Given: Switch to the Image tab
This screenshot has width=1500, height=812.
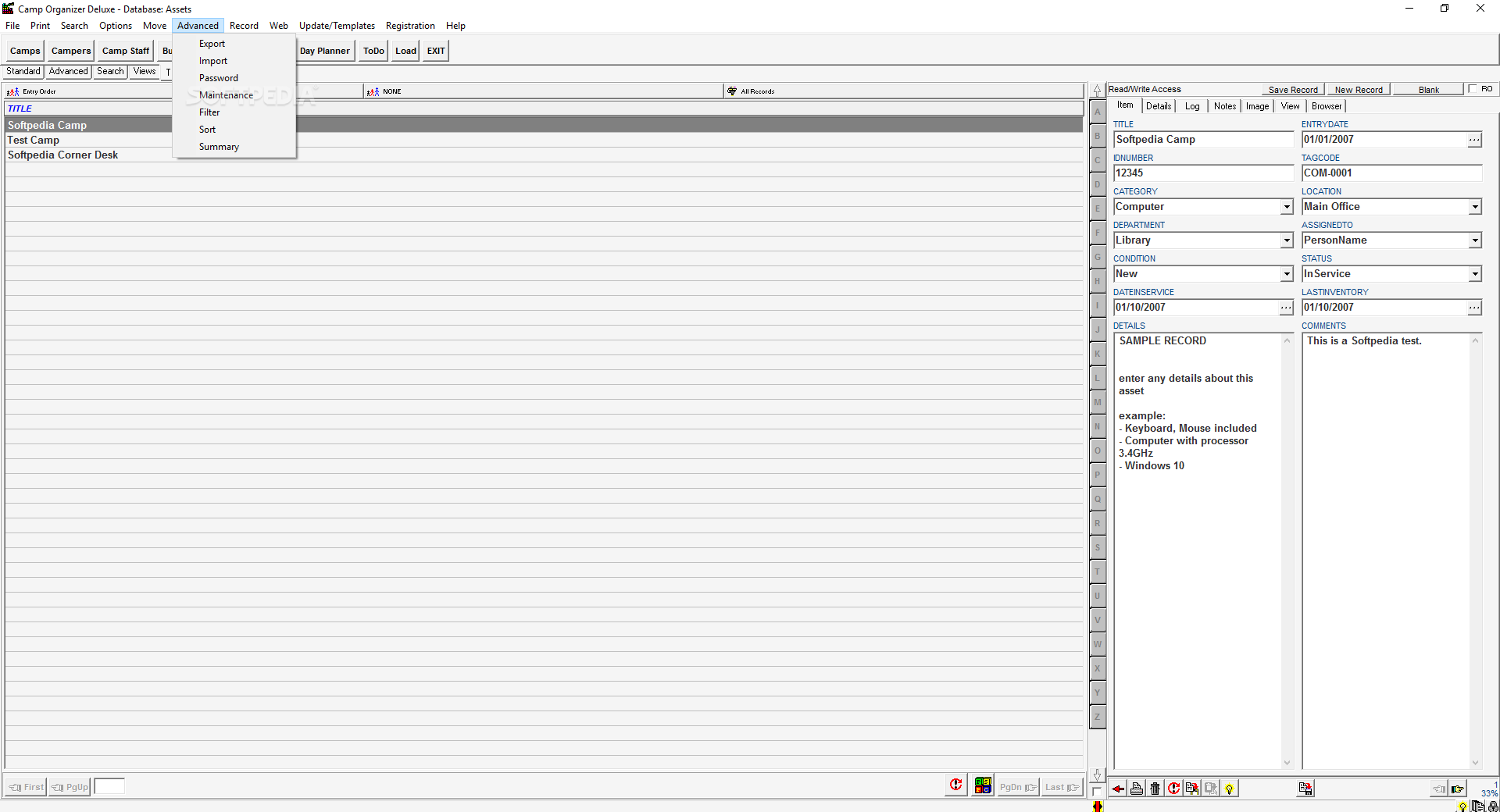Looking at the screenshot, I should pos(1257,106).
